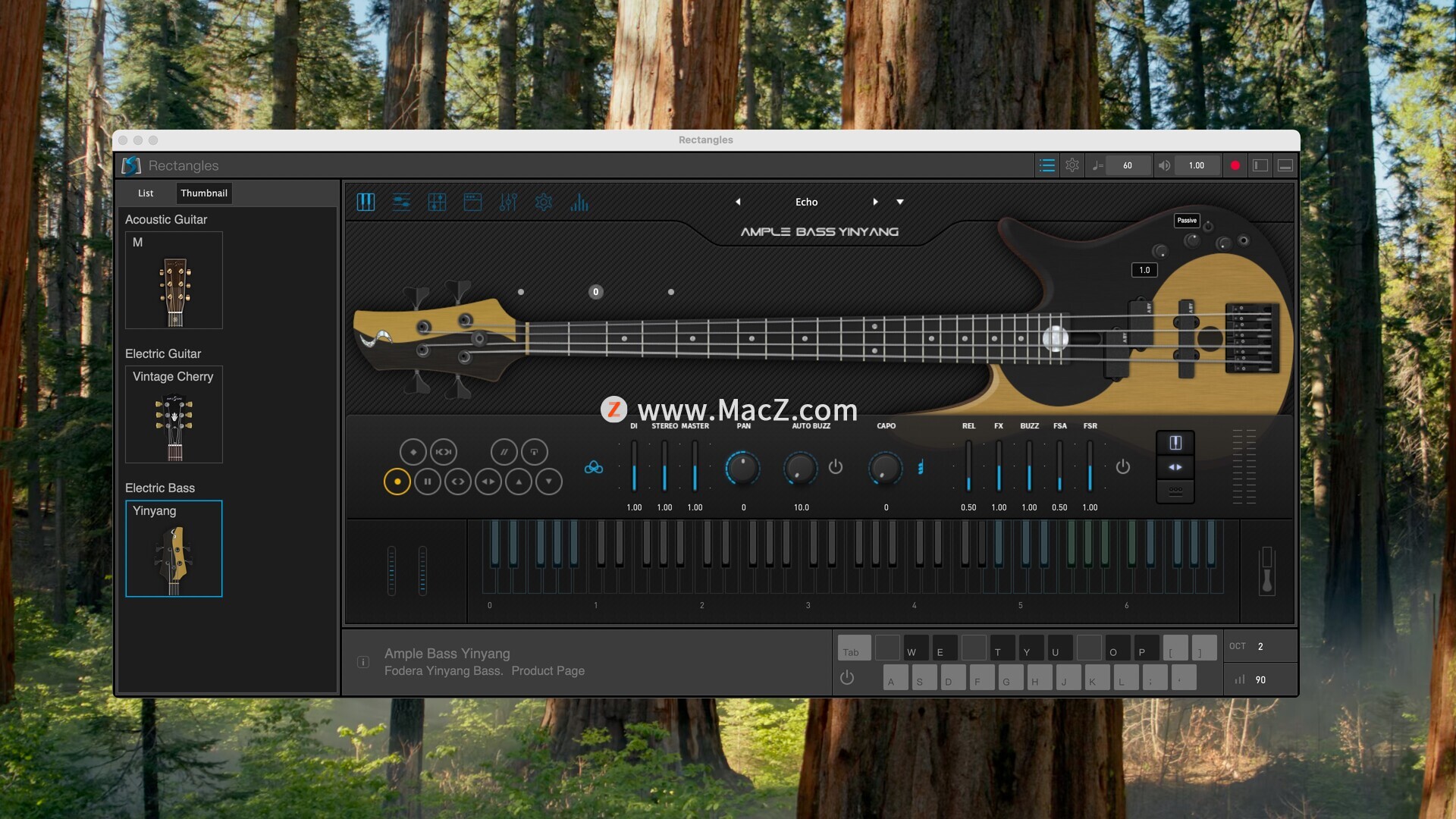Click the capo position marker labeled 0
This screenshot has width=1456, height=819.
click(596, 292)
